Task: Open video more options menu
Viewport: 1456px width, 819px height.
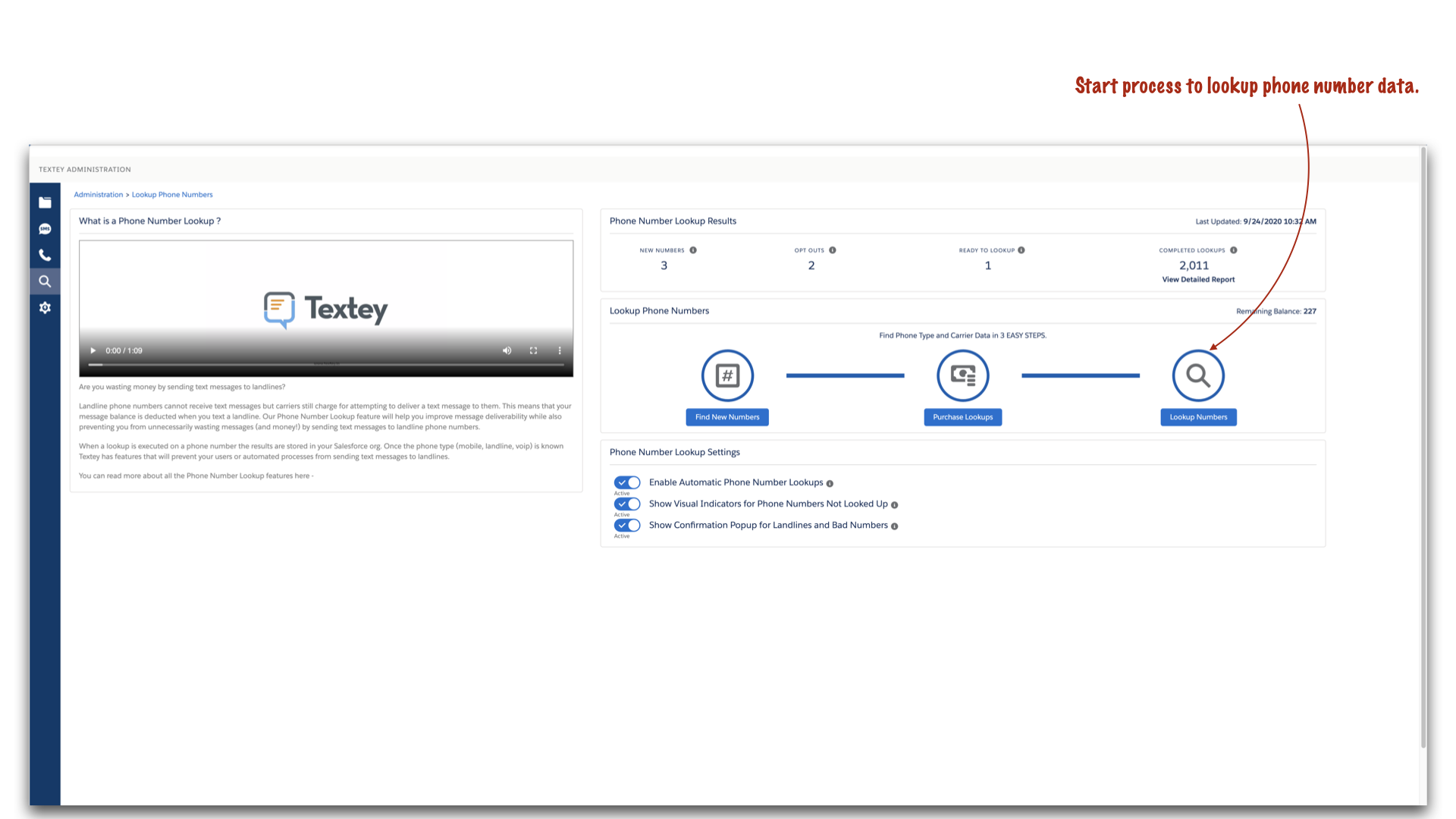Action: 560,350
